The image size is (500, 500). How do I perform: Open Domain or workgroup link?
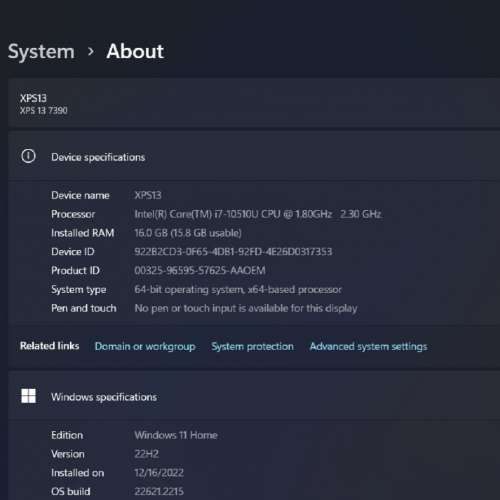coord(145,346)
